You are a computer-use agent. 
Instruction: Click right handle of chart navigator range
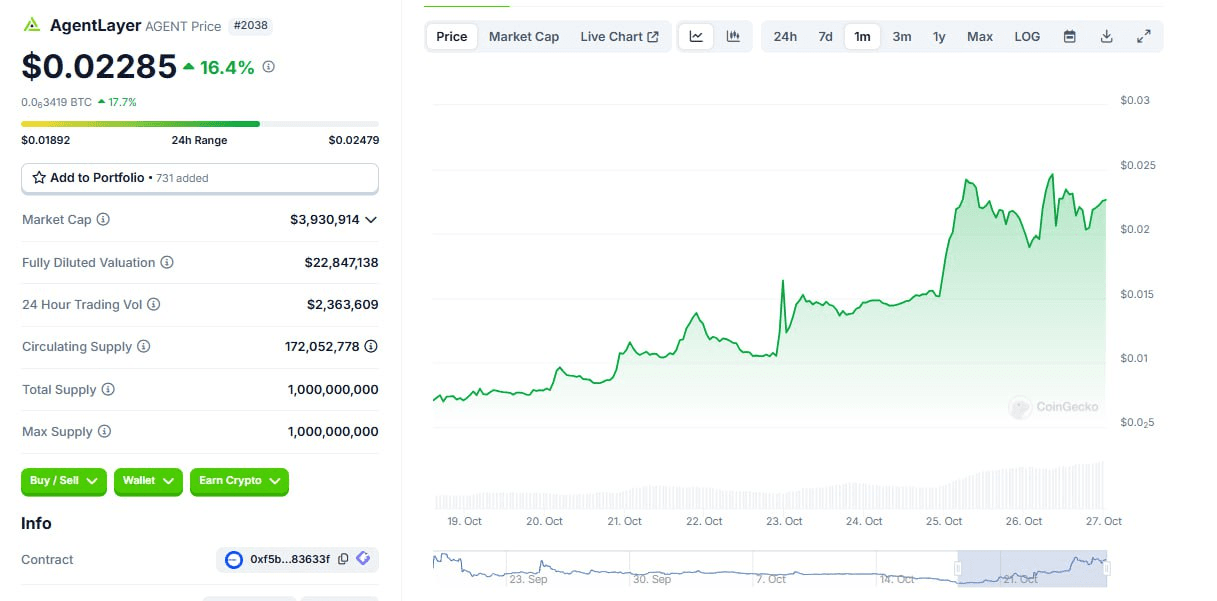1107,569
